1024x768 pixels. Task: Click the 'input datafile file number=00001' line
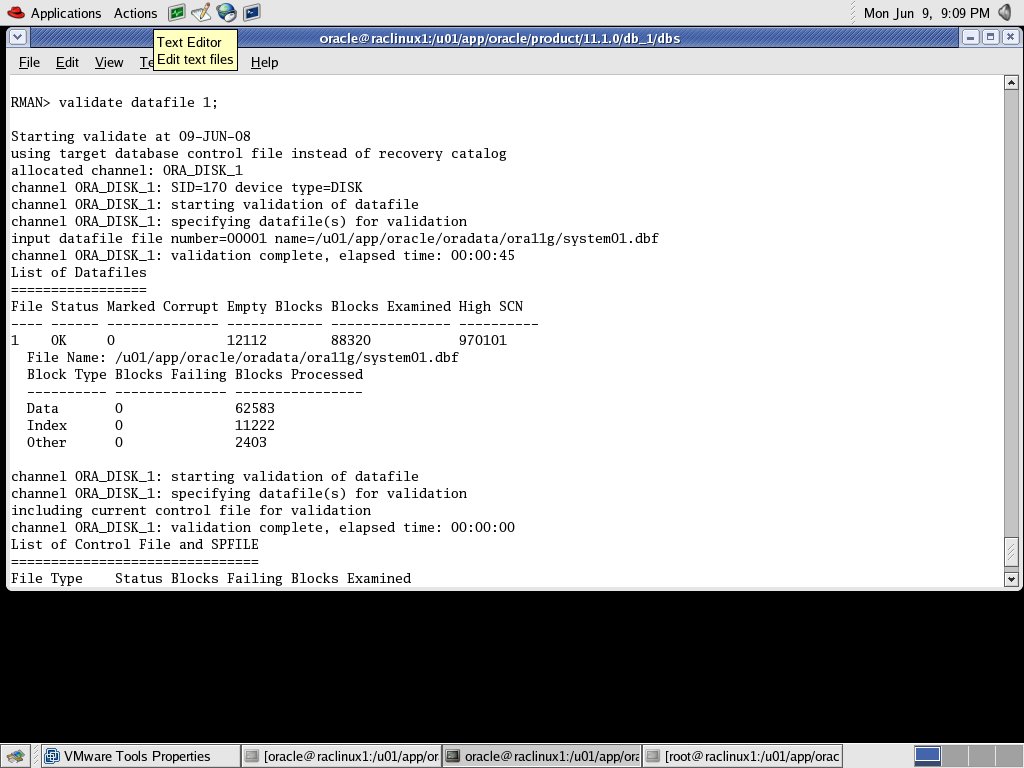tap(334, 238)
